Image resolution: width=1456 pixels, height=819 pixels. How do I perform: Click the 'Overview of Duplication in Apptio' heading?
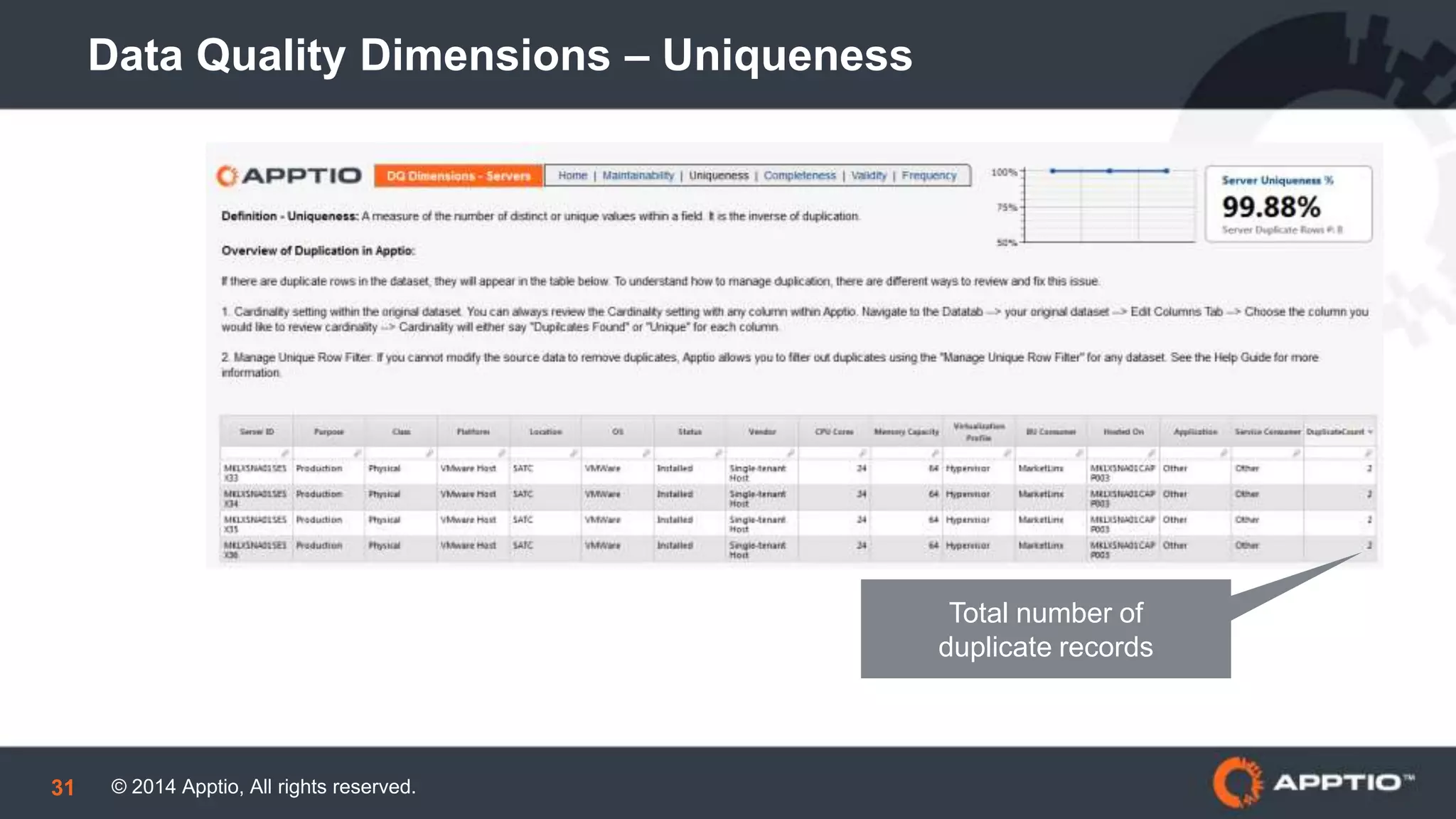point(318,251)
